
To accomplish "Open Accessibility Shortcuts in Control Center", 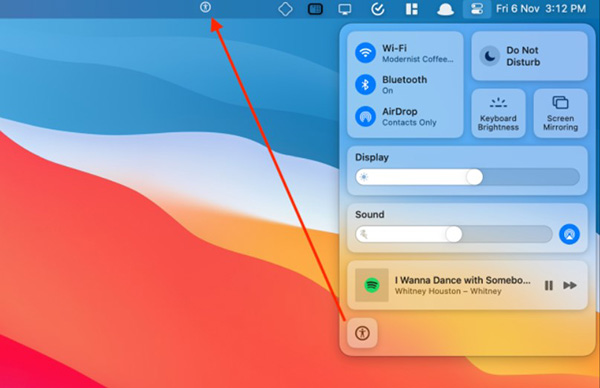I will 362,333.
